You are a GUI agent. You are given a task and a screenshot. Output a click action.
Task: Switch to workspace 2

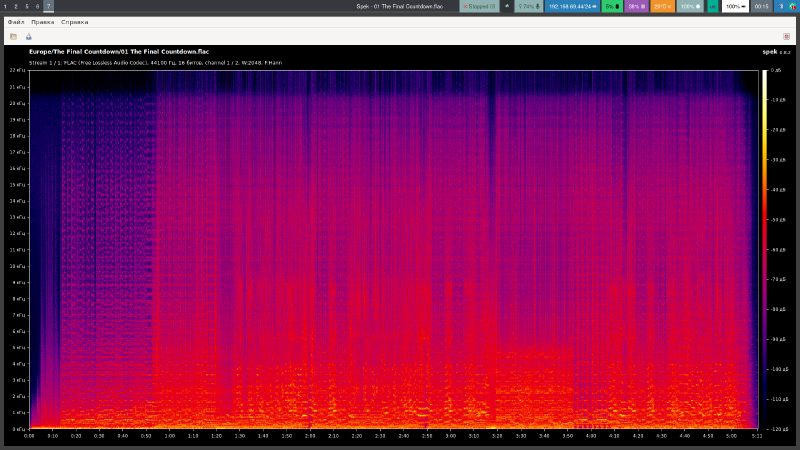pyautogui.click(x=15, y=6)
